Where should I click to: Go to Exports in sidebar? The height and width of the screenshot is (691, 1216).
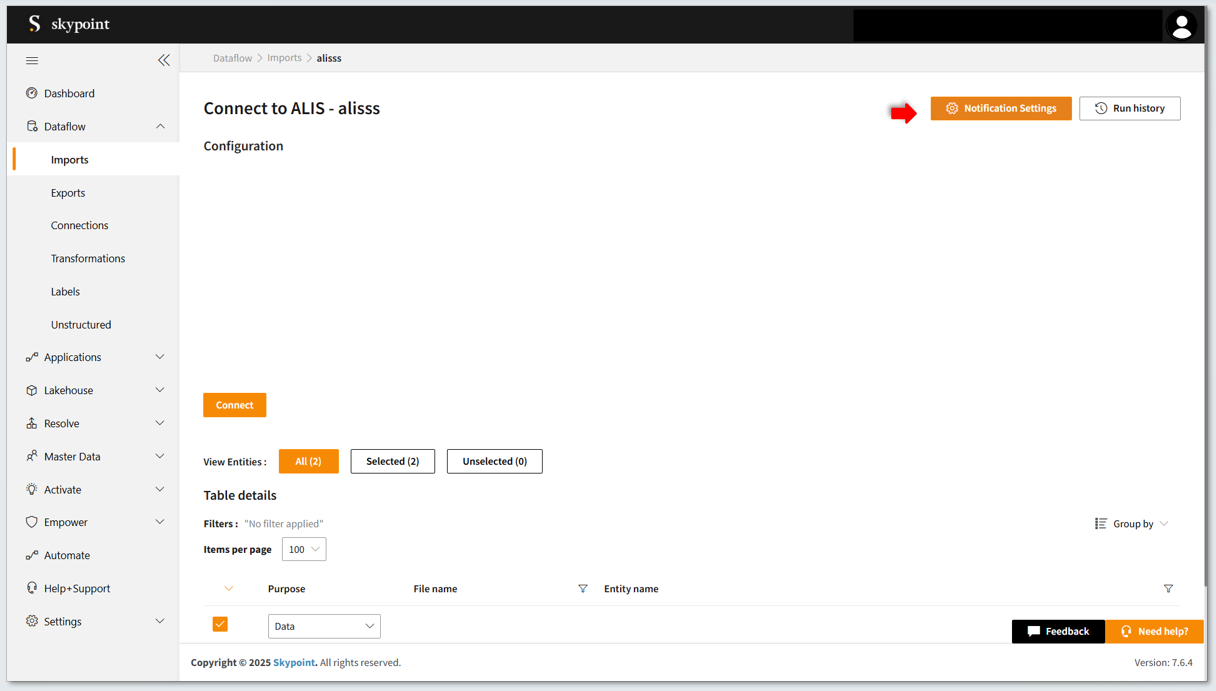[68, 193]
